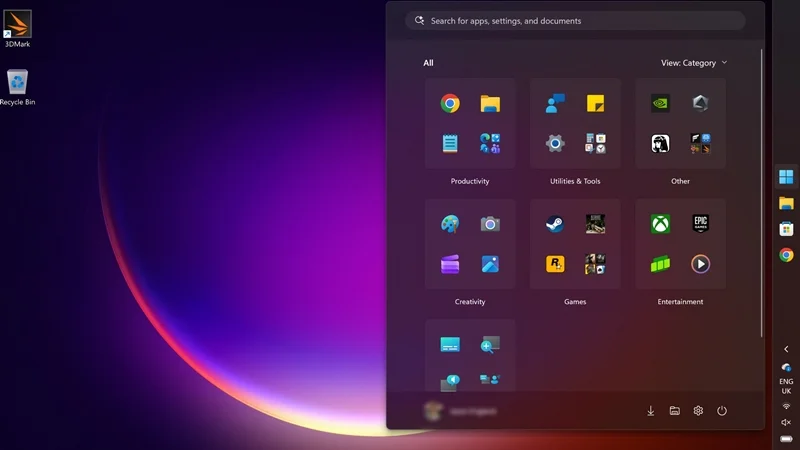The width and height of the screenshot is (800, 450).
Task: Open user account profile in Start footer
Action: (460, 411)
